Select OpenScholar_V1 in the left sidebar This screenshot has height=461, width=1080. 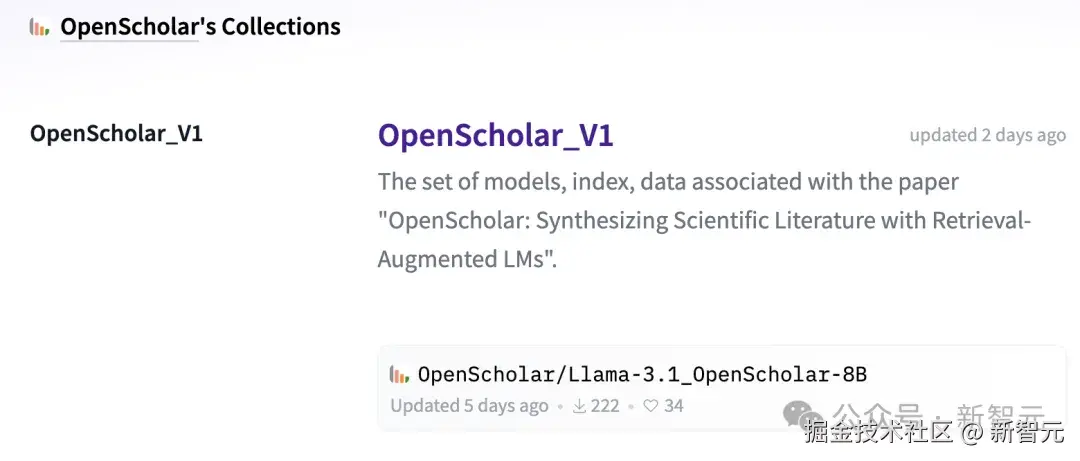click(x=116, y=133)
